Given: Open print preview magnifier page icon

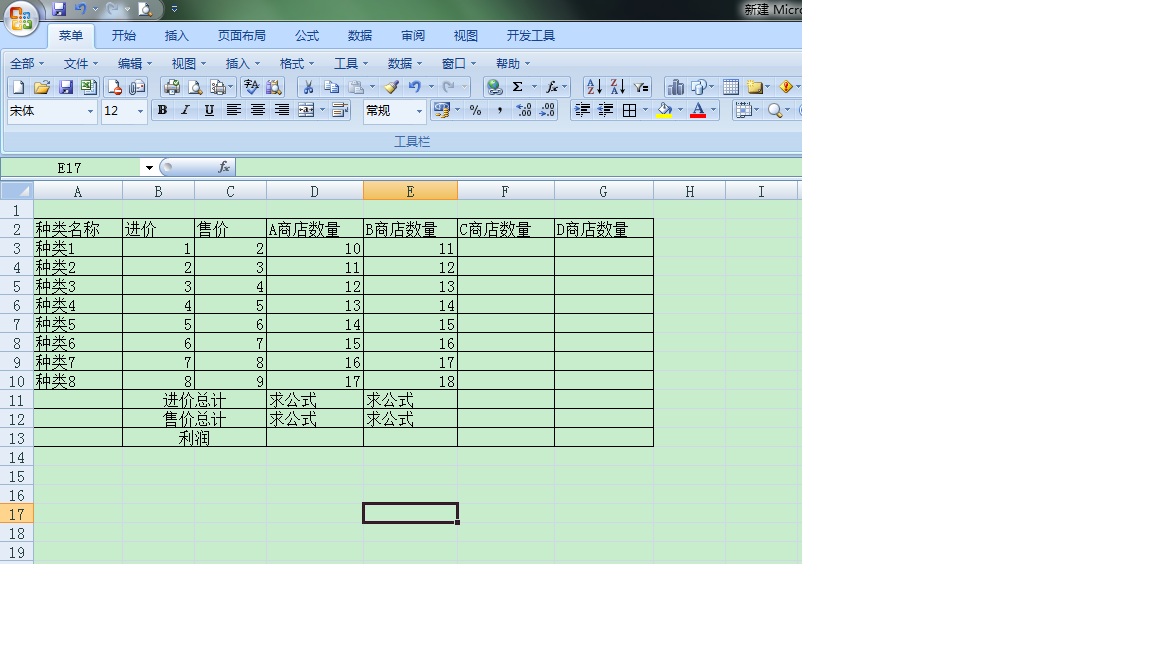Looking at the screenshot, I should tap(195, 87).
